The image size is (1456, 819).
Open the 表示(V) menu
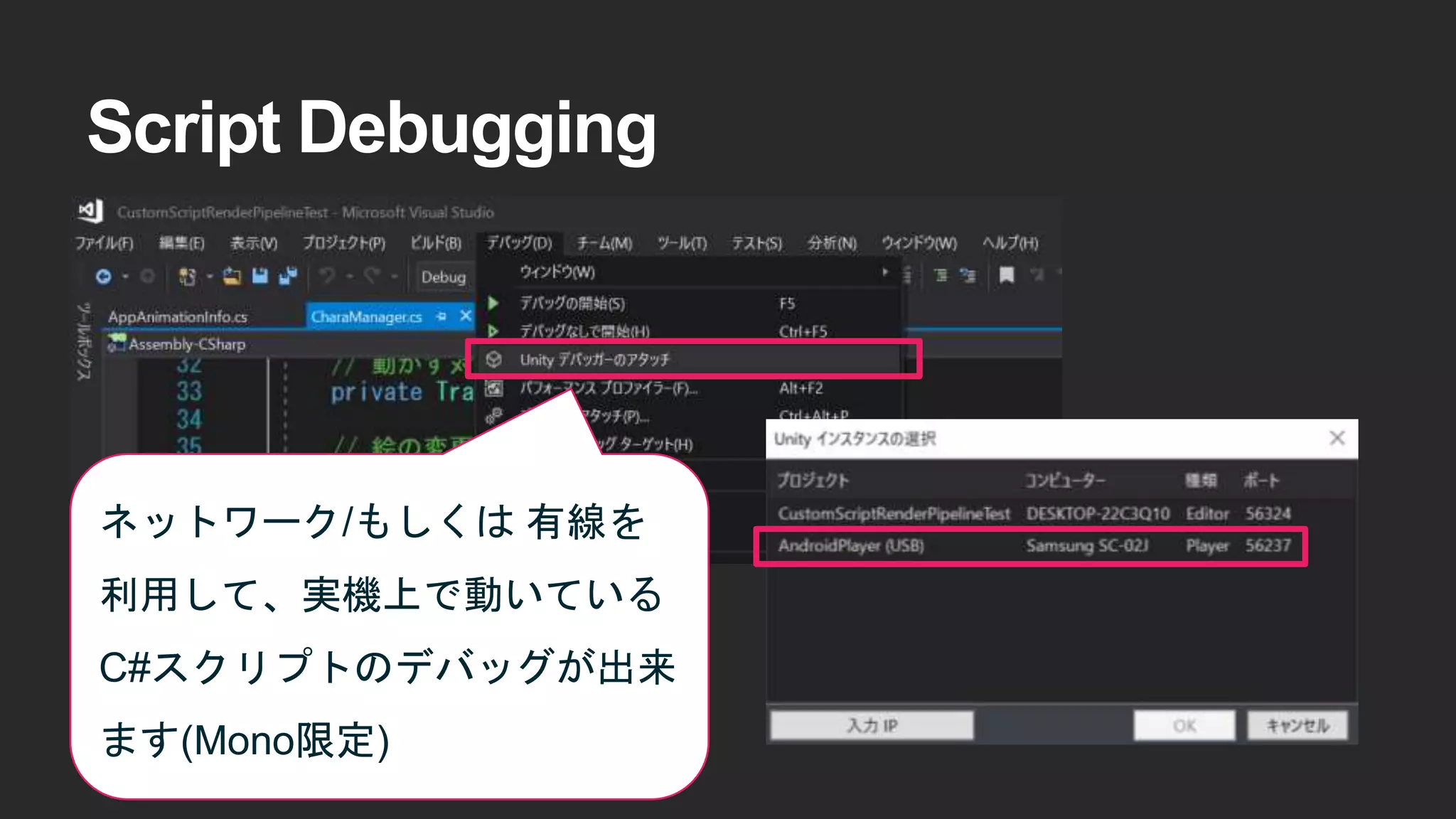254,243
